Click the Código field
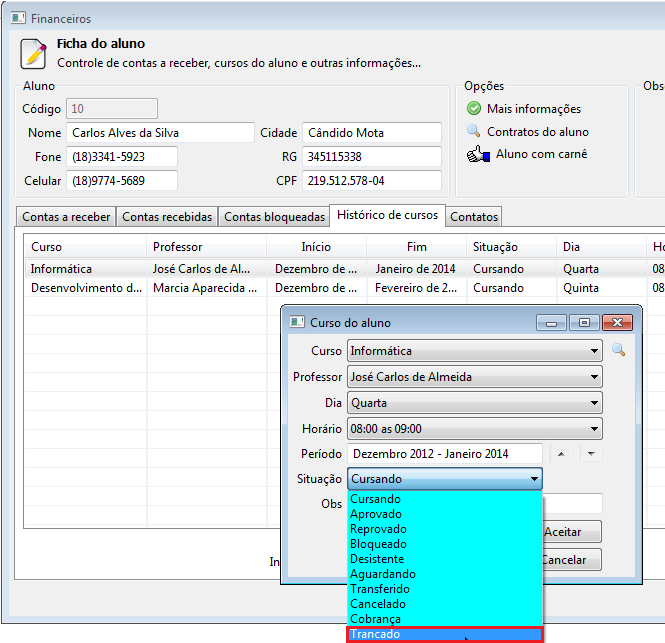 (112, 109)
